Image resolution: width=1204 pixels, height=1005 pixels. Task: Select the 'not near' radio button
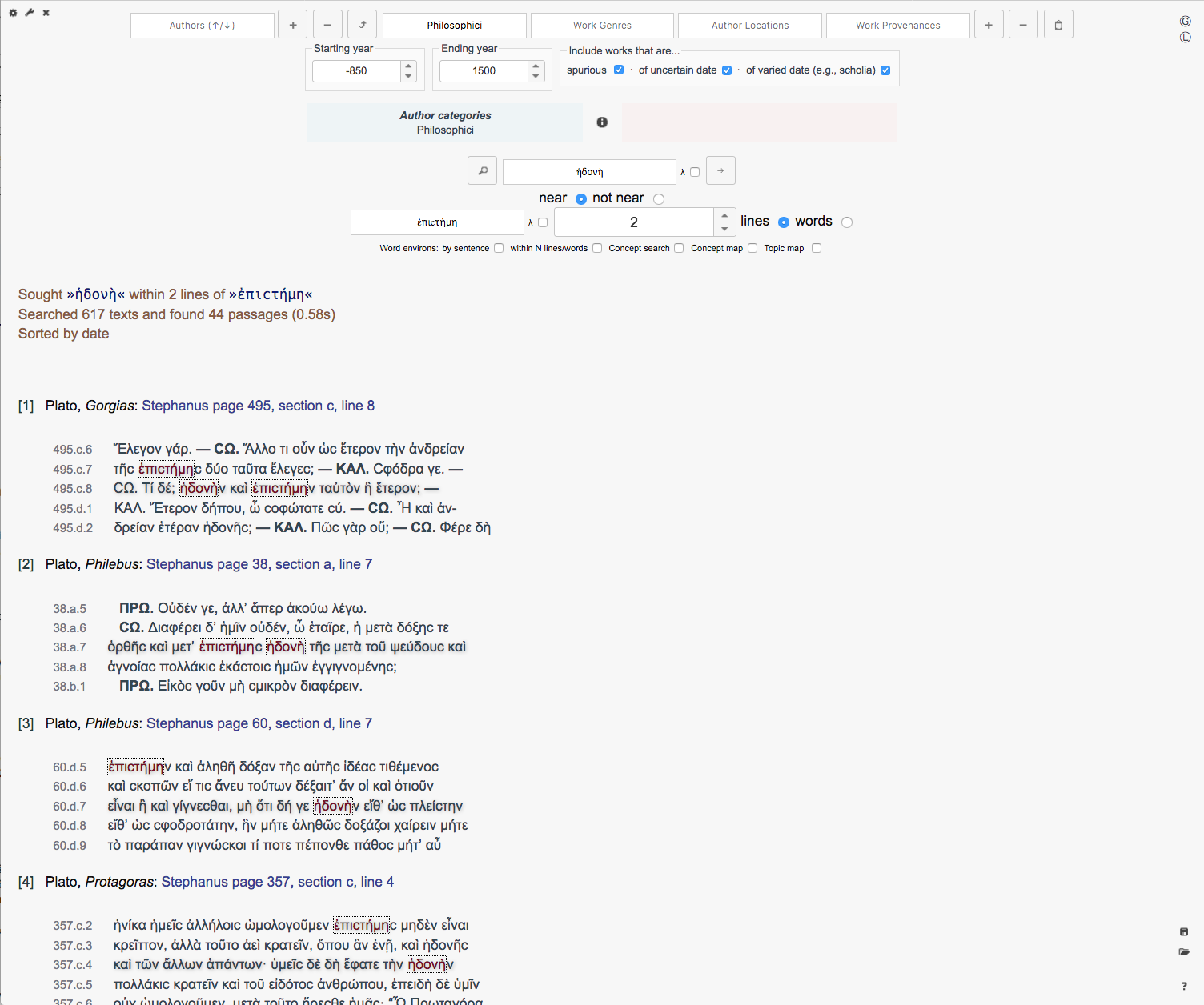[x=659, y=199]
